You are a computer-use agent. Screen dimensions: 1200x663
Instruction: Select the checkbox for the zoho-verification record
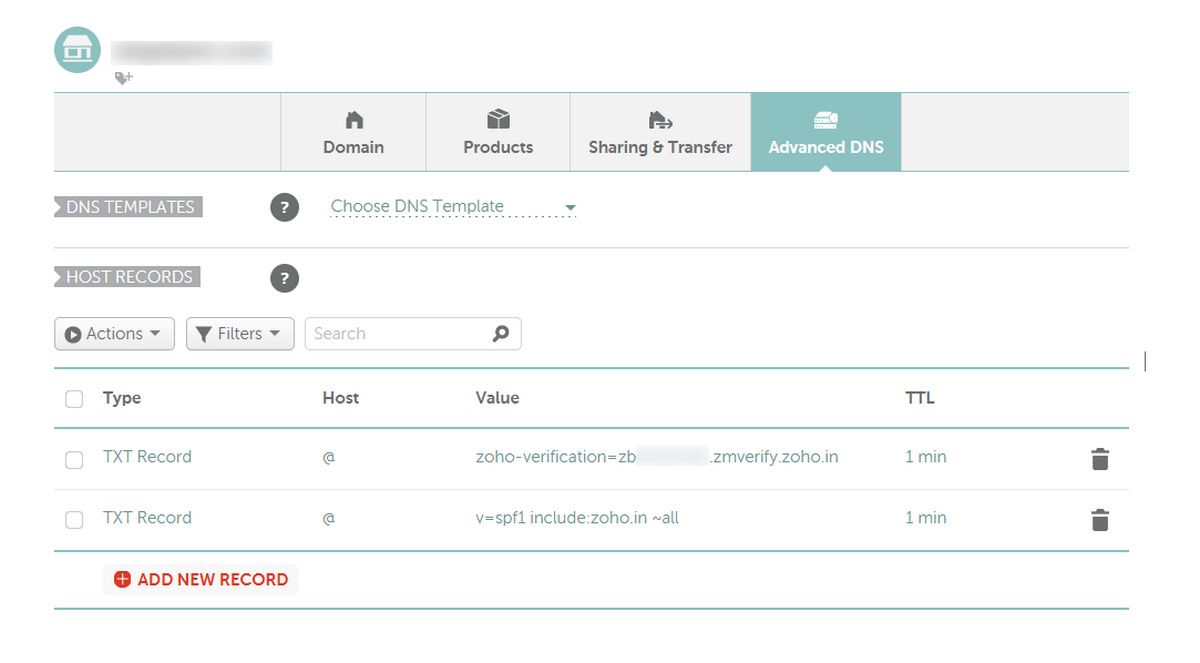[x=74, y=459]
